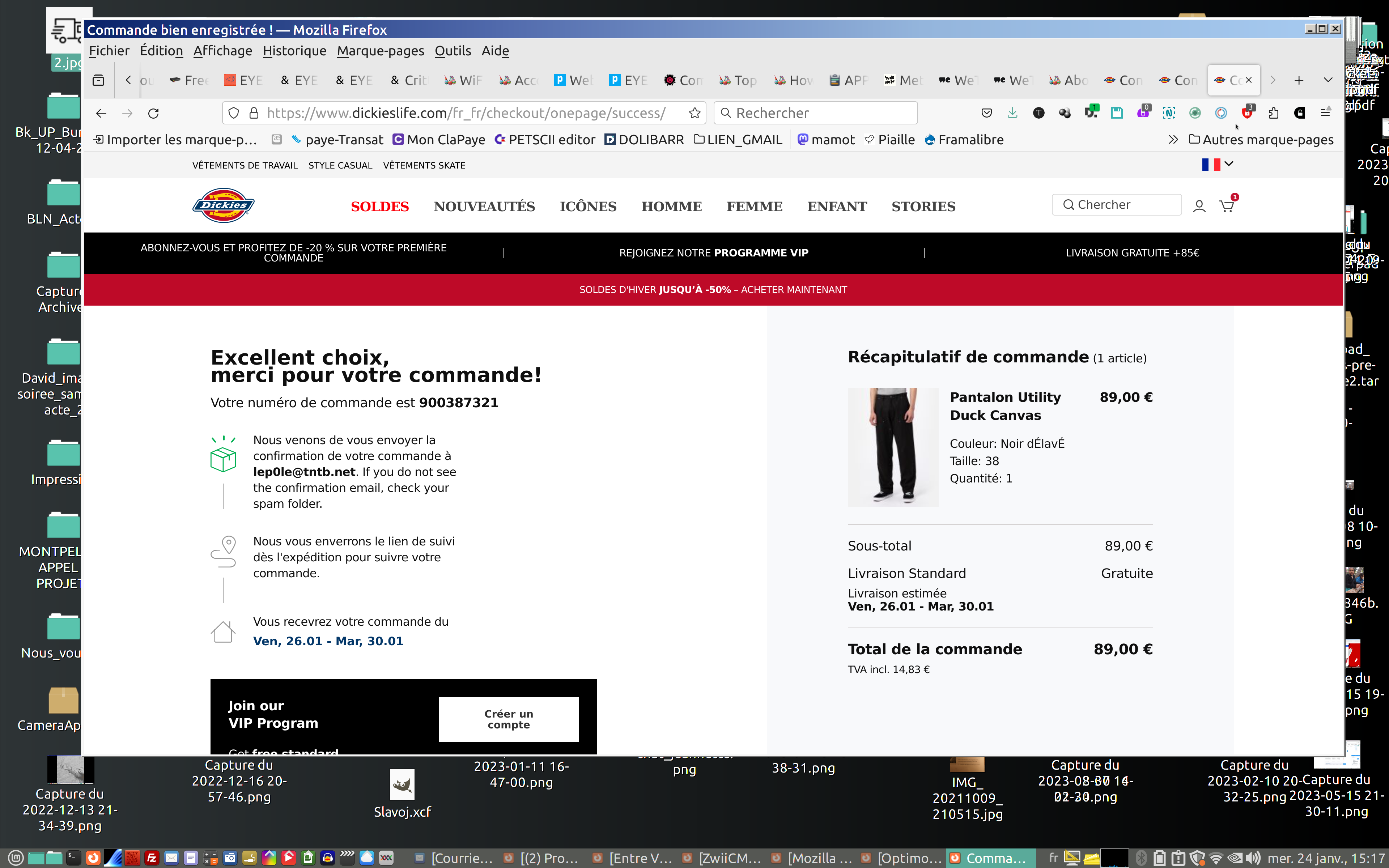This screenshot has width=1389, height=868.
Task: Select the HOMME navigation tab
Action: click(x=671, y=207)
